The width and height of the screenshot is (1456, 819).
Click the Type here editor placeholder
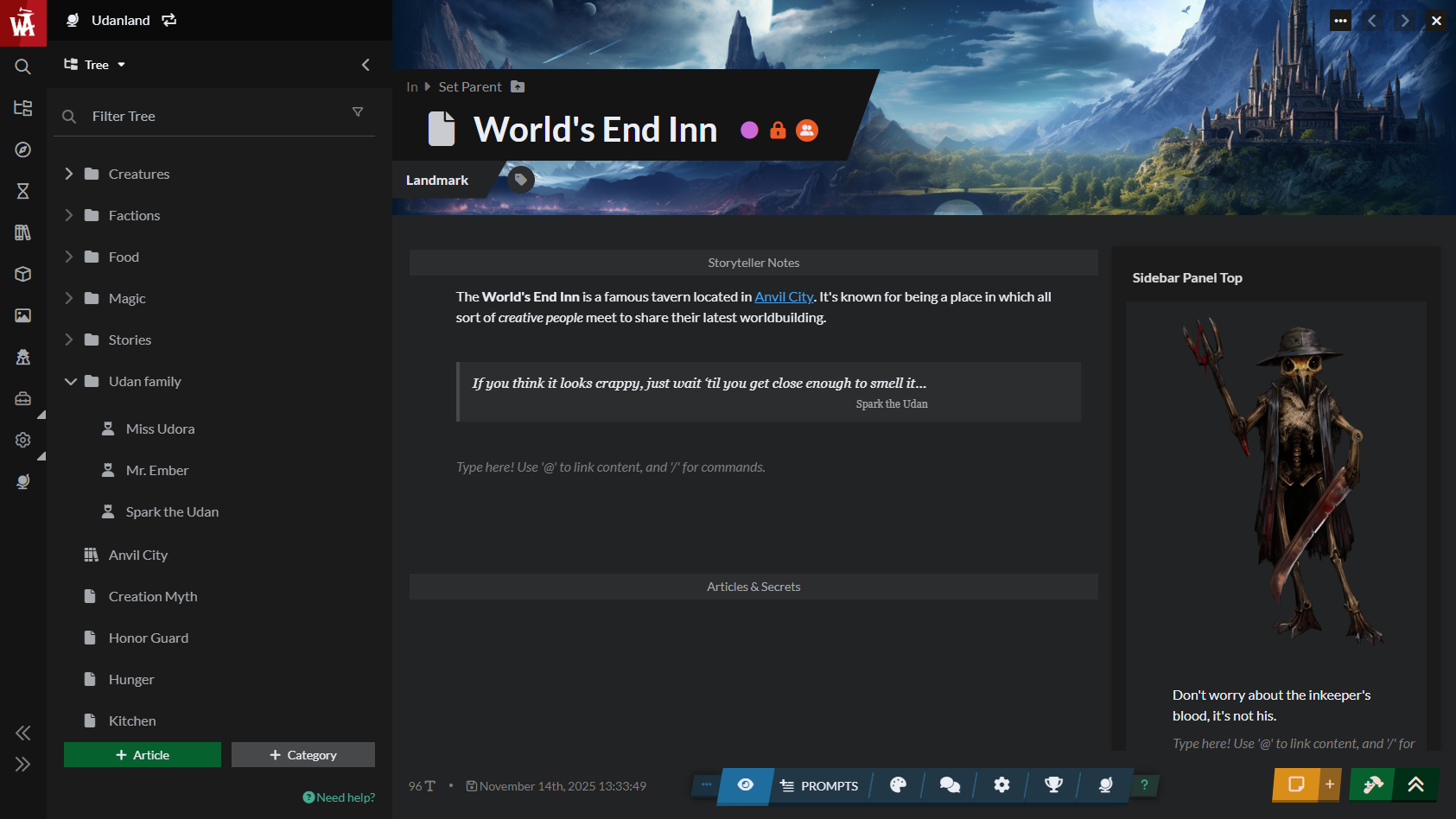[x=611, y=467]
